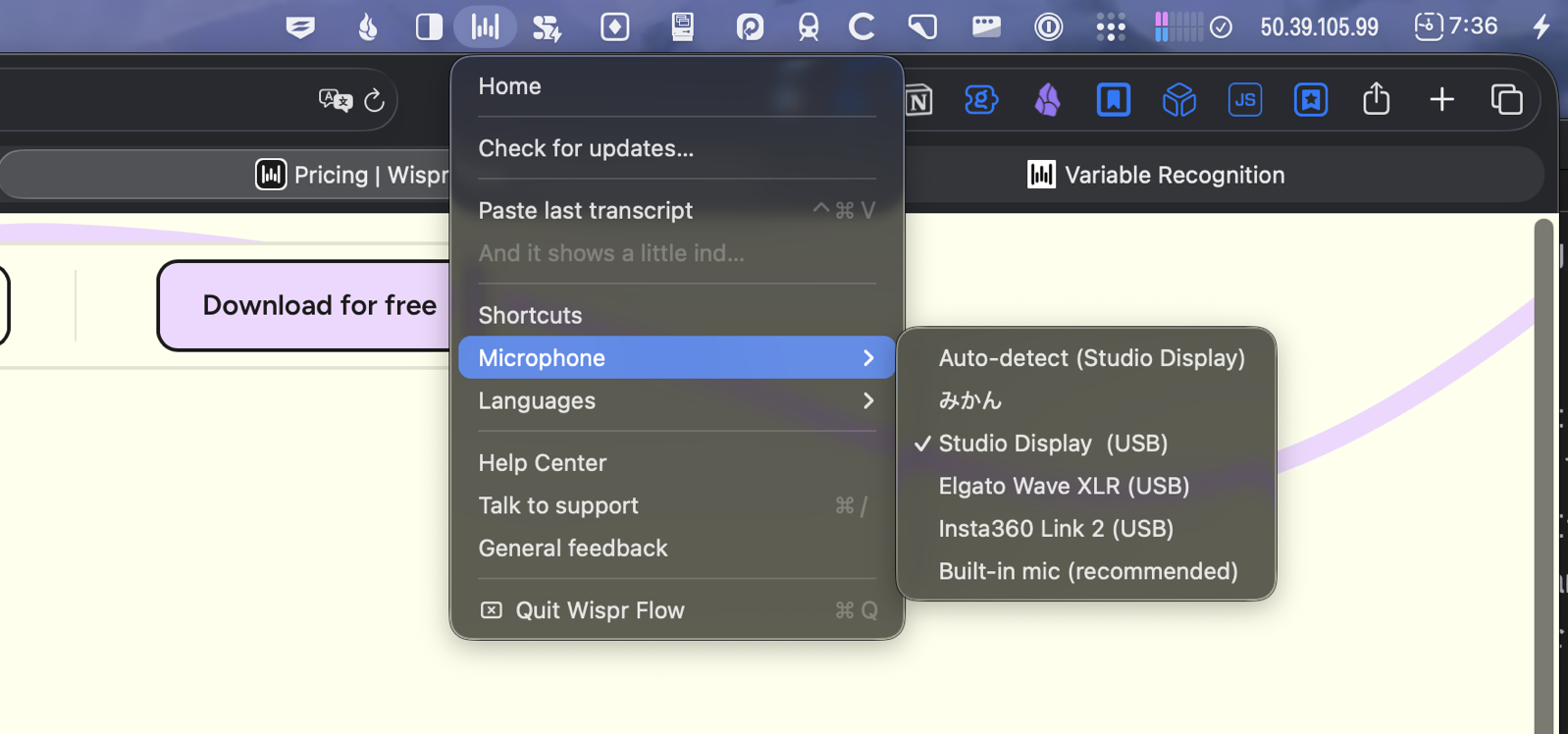Screen dimensions: 1568x734
Task: Expand the Microphone submenu
Action: 676,358
